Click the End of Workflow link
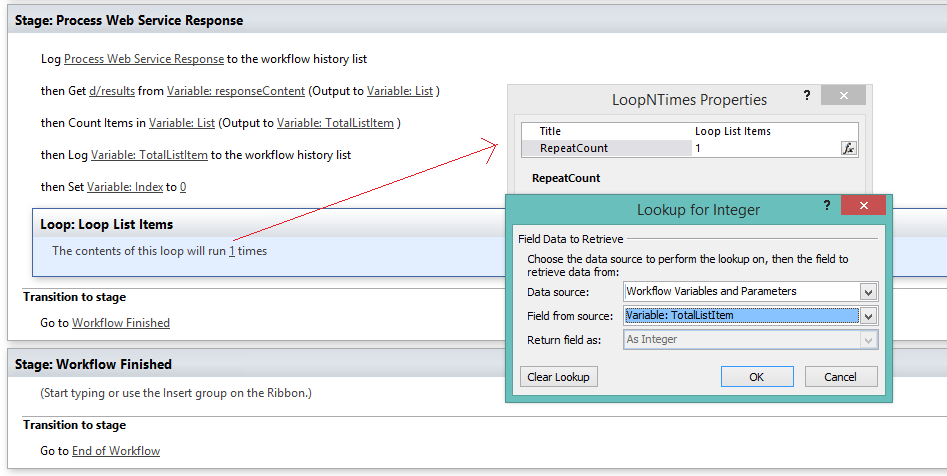The image size is (947, 476). tap(116, 451)
